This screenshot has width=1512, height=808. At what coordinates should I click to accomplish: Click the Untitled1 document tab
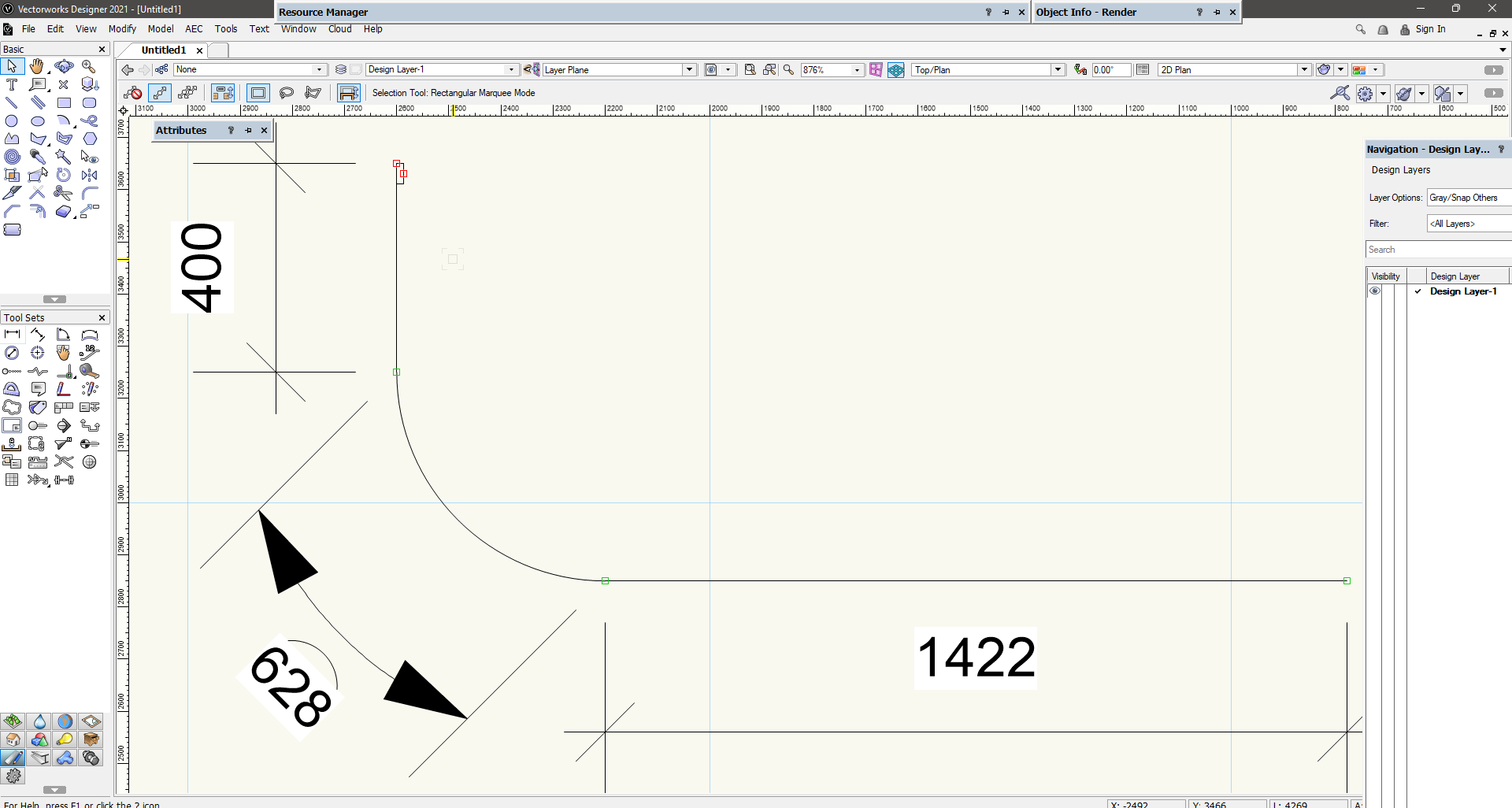point(164,50)
